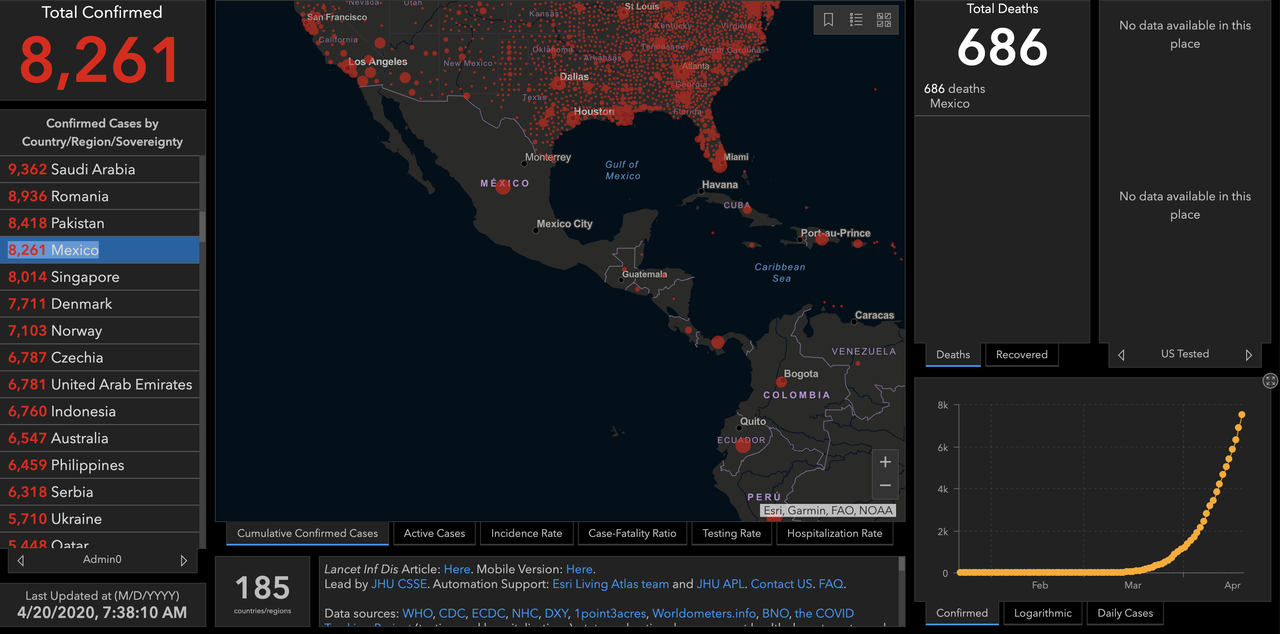Select the Logarithmic chart tab
This screenshot has width=1280, height=634.
[x=1043, y=614]
